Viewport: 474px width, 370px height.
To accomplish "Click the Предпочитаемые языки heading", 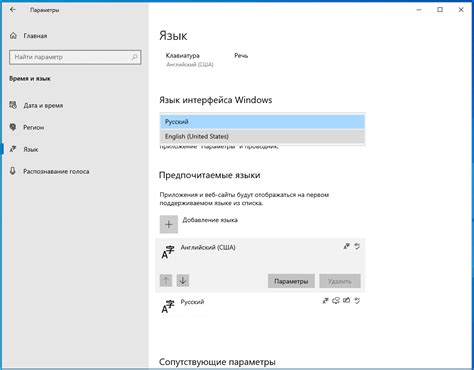I will 210,175.
